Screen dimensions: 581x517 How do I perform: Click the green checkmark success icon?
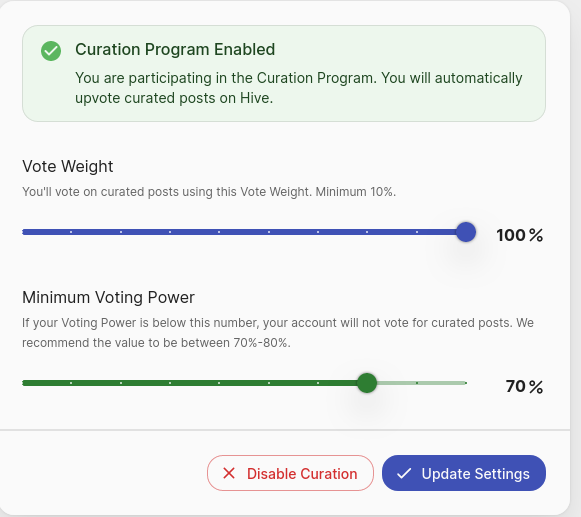point(51,51)
